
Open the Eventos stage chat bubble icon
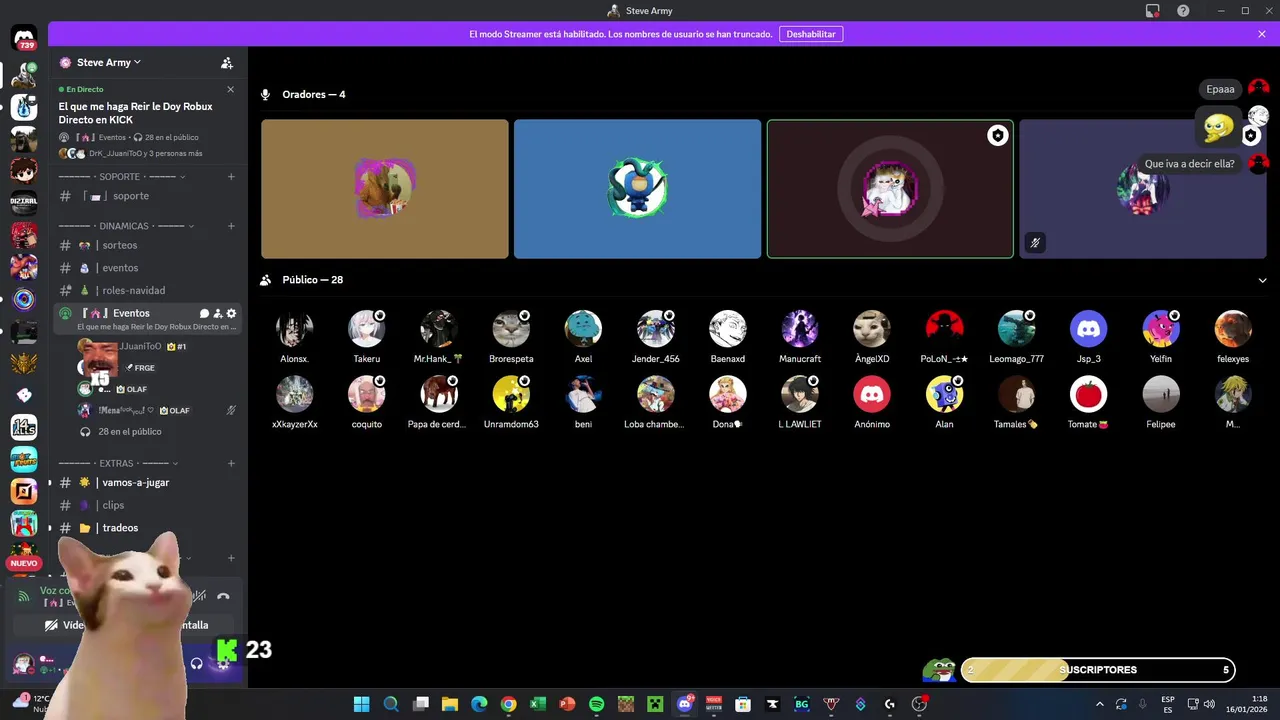tap(204, 314)
